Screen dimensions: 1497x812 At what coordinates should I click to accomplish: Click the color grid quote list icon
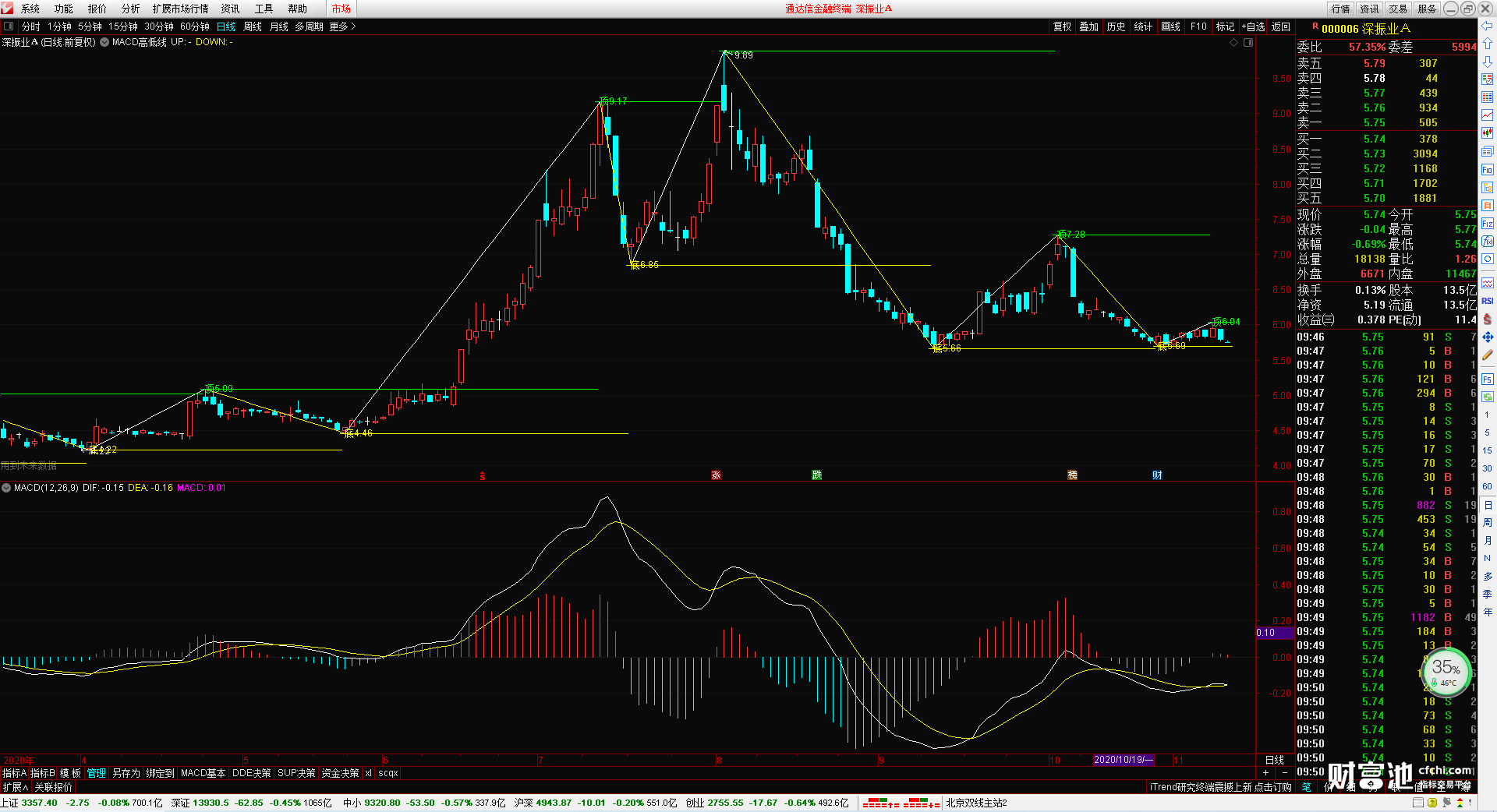click(x=1487, y=97)
